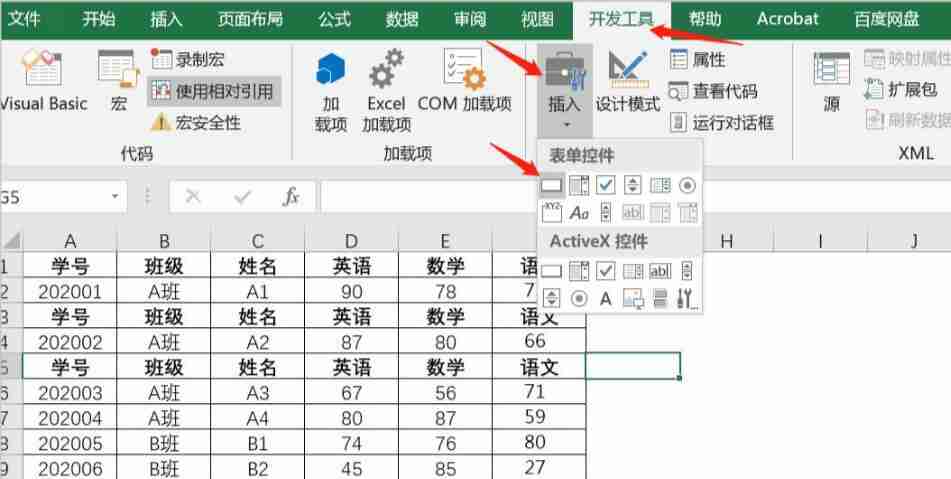Open 宏安全性 settings
The width and height of the screenshot is (951, 479).
195,123
